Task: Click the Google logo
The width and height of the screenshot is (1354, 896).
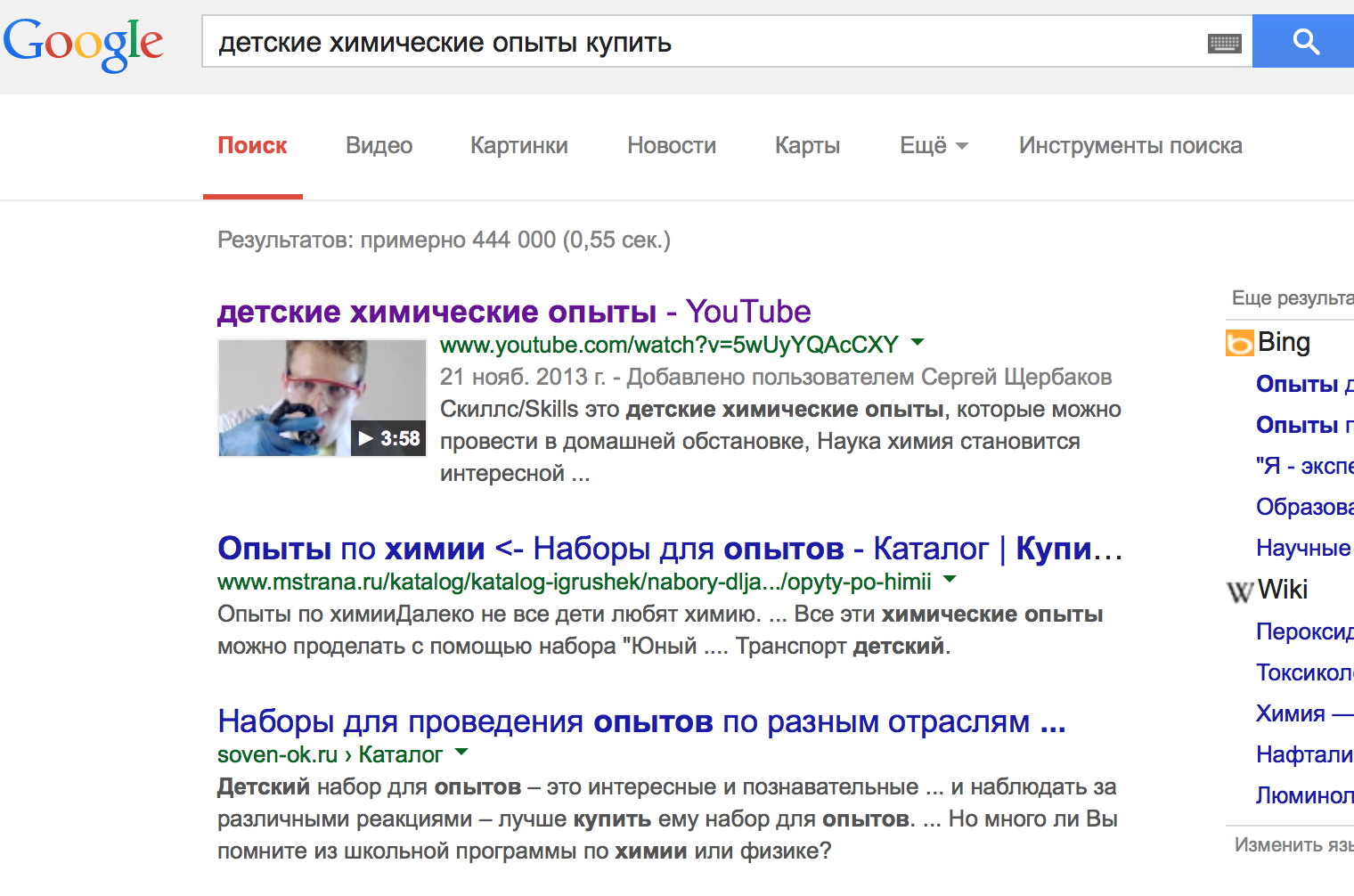Action: click(x=83, y=44)
